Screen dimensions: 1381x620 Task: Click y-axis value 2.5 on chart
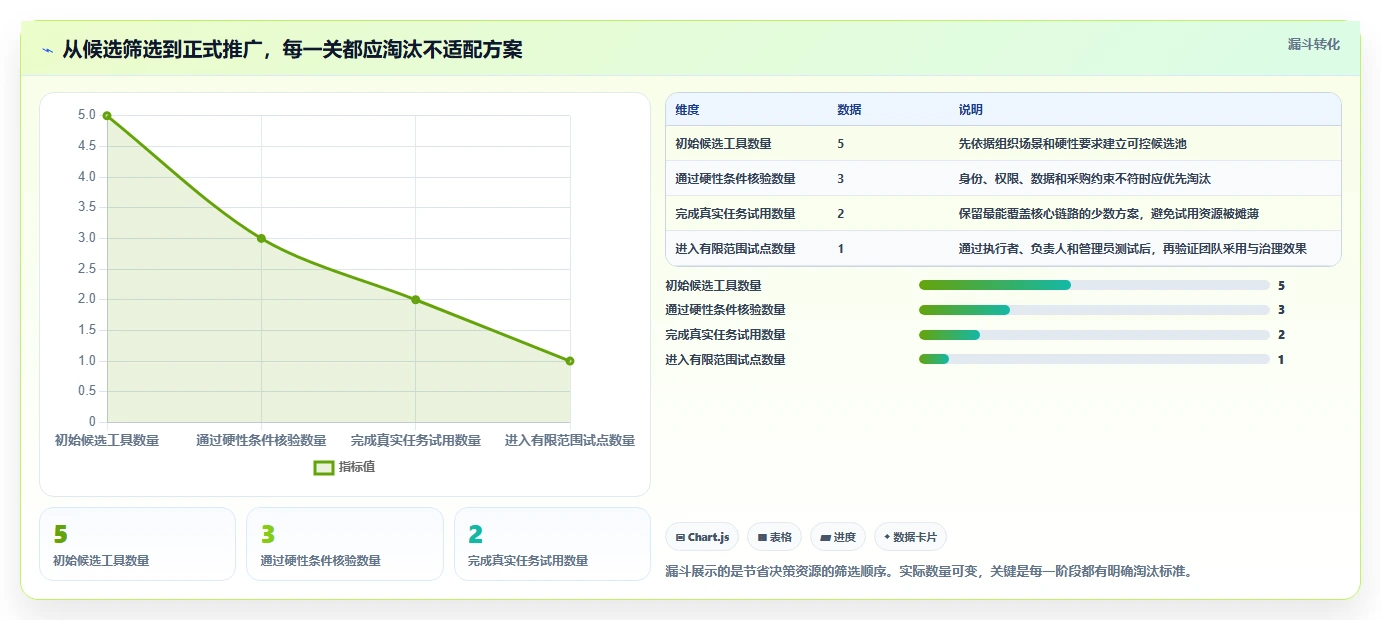click(x=86, y=268)
